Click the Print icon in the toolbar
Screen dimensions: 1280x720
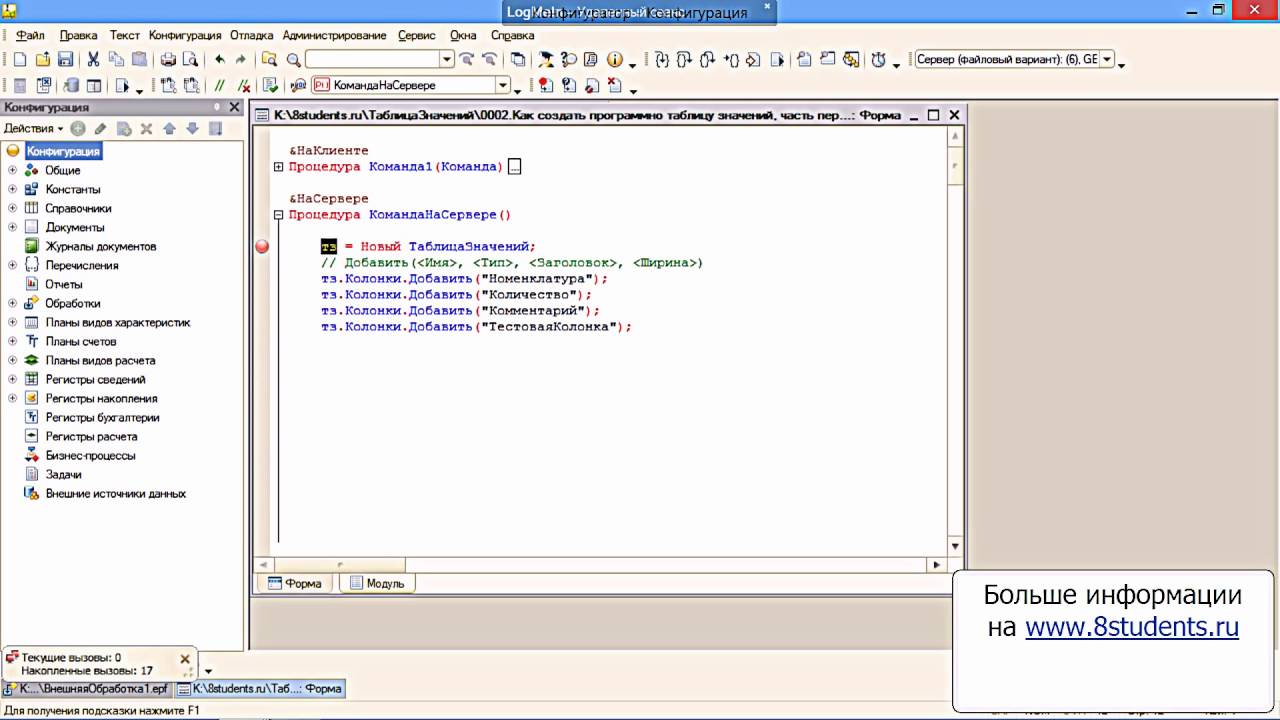[x=168, y=60]
